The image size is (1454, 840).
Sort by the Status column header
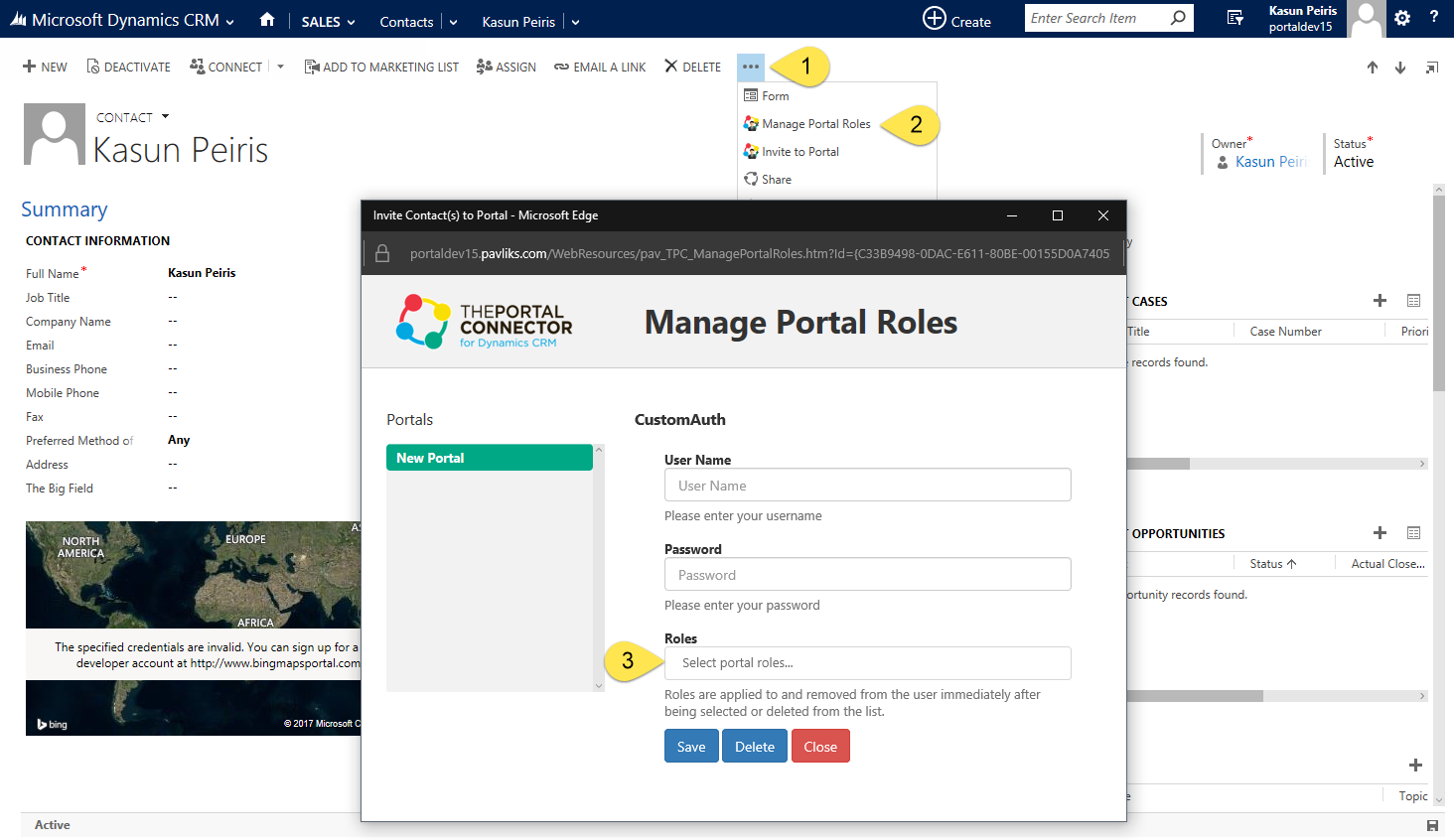point(1273,564)
